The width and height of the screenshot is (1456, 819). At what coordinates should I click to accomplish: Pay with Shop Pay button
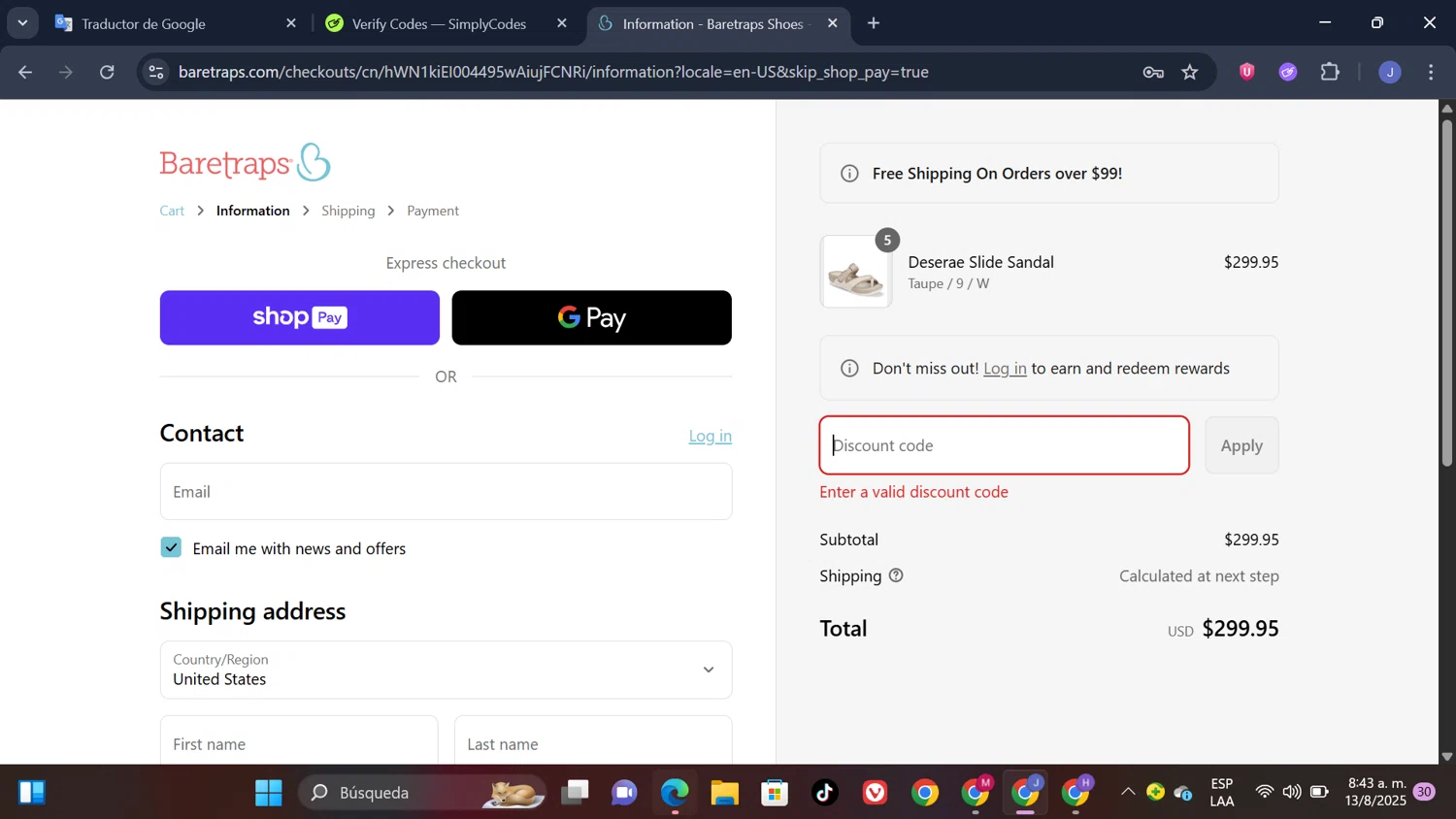tap(300, 317)
